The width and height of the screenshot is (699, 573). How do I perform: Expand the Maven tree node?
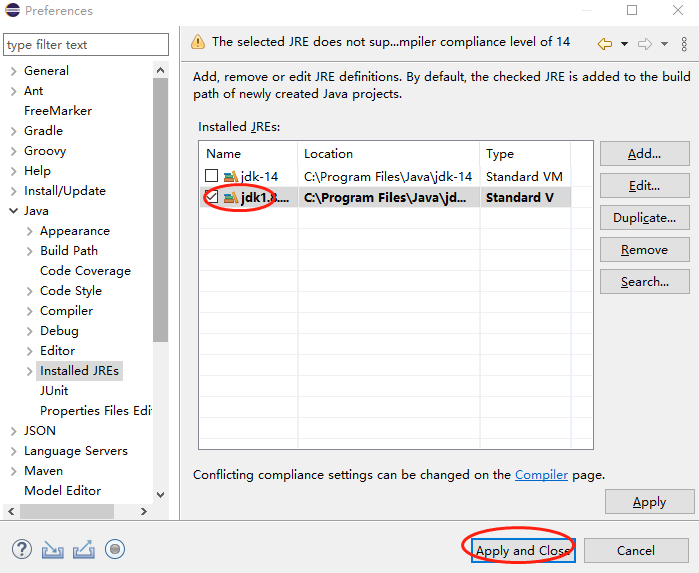[x=13, y=471]
